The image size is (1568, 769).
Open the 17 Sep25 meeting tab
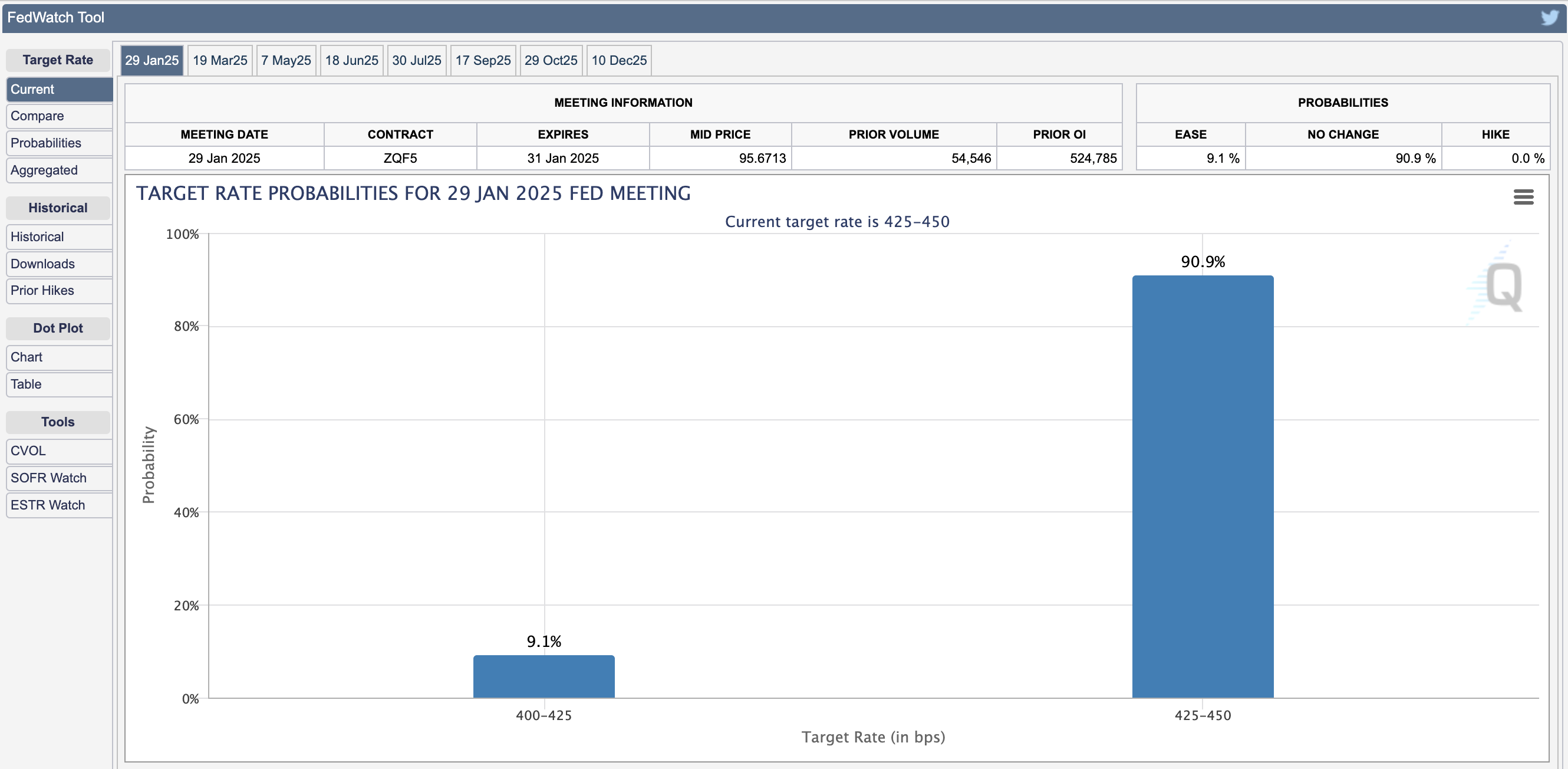pyautogui.click(x=483, y=60)
